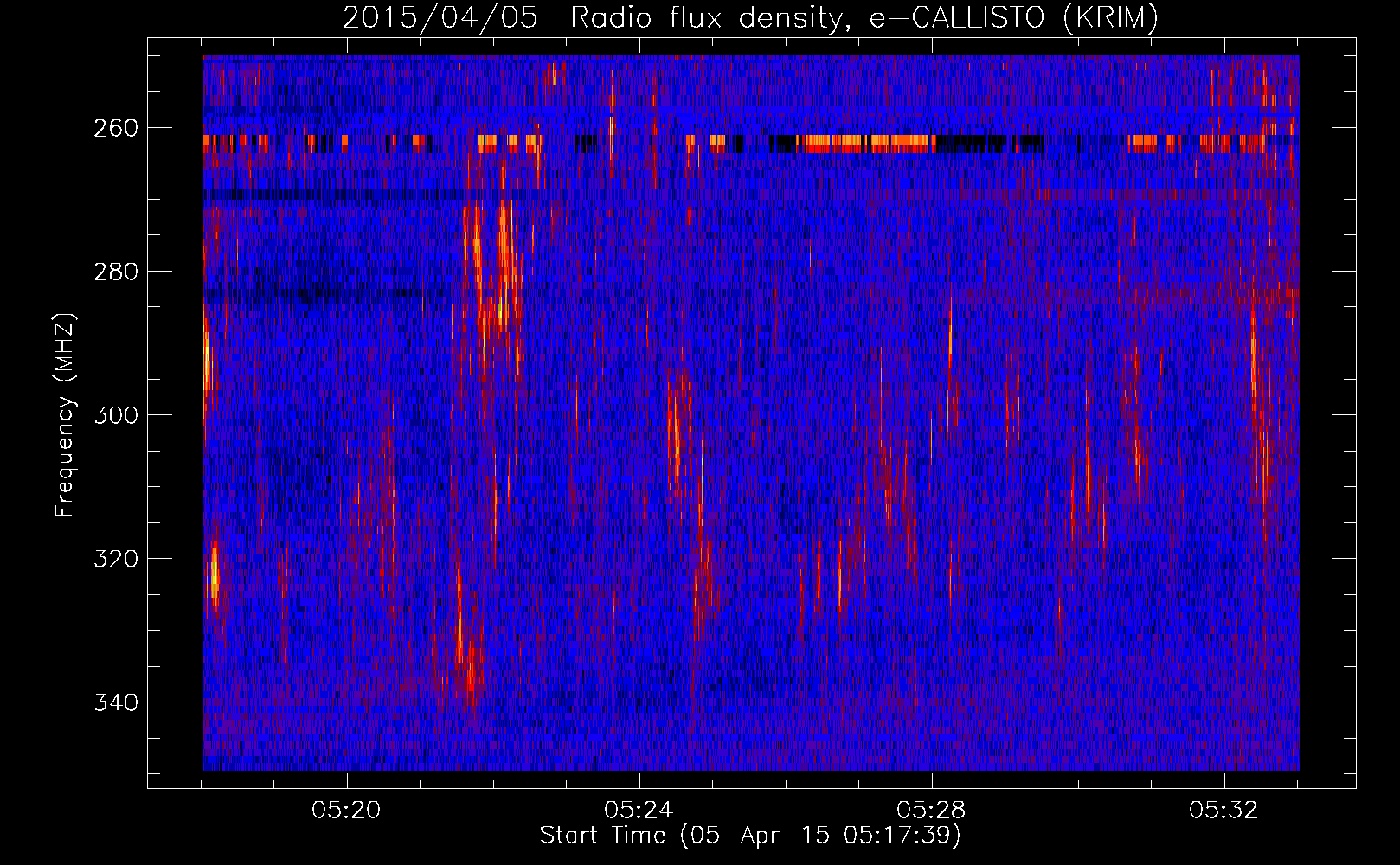The height and width of the screenshot is (865, 1400).
Task: Click the 05:28 time tick label
Action: (931, 811)
